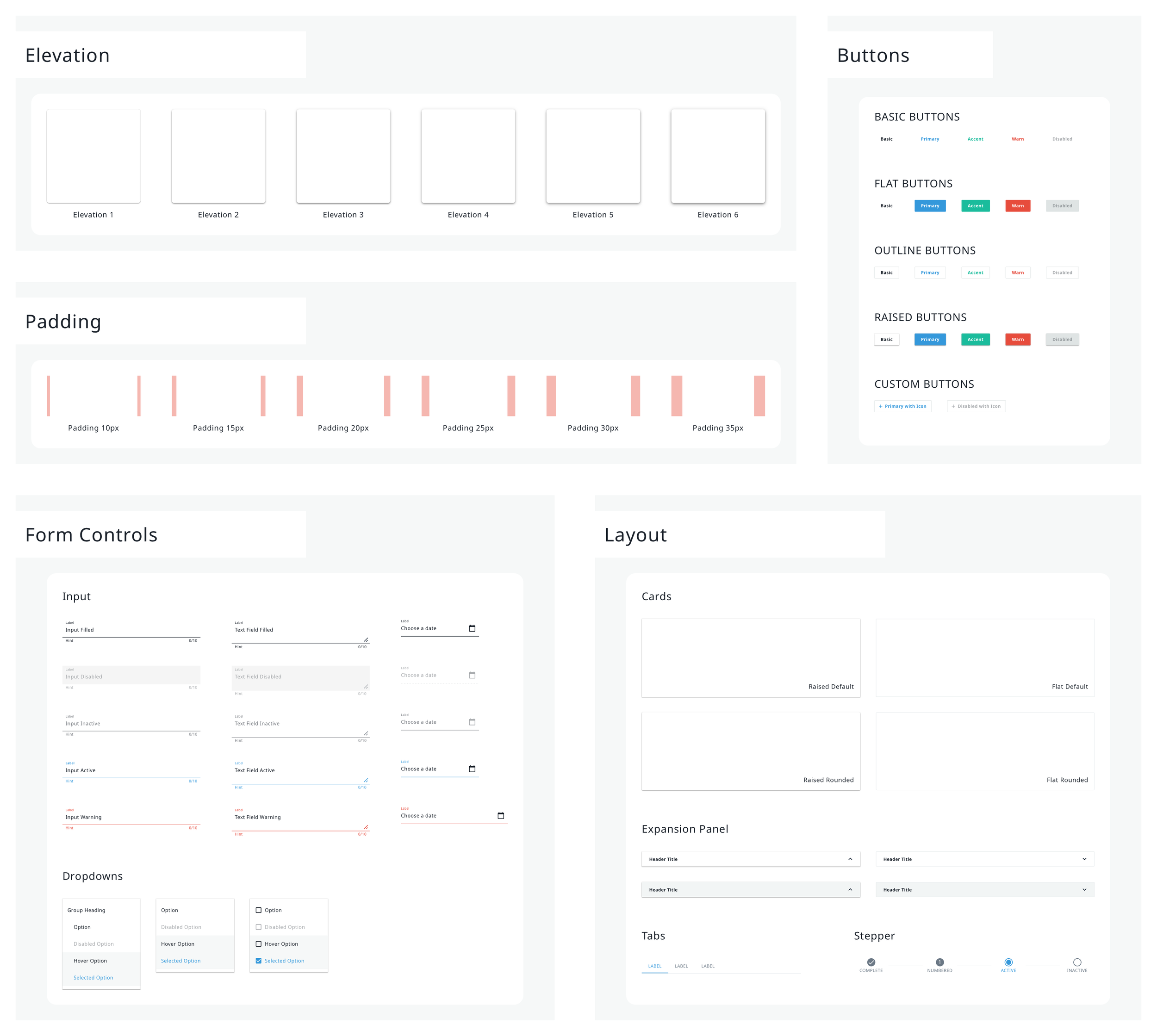Viewport: 1157px width, 1036px height.
Task: Open calendar icon in Active date picker
Action: 472,769
